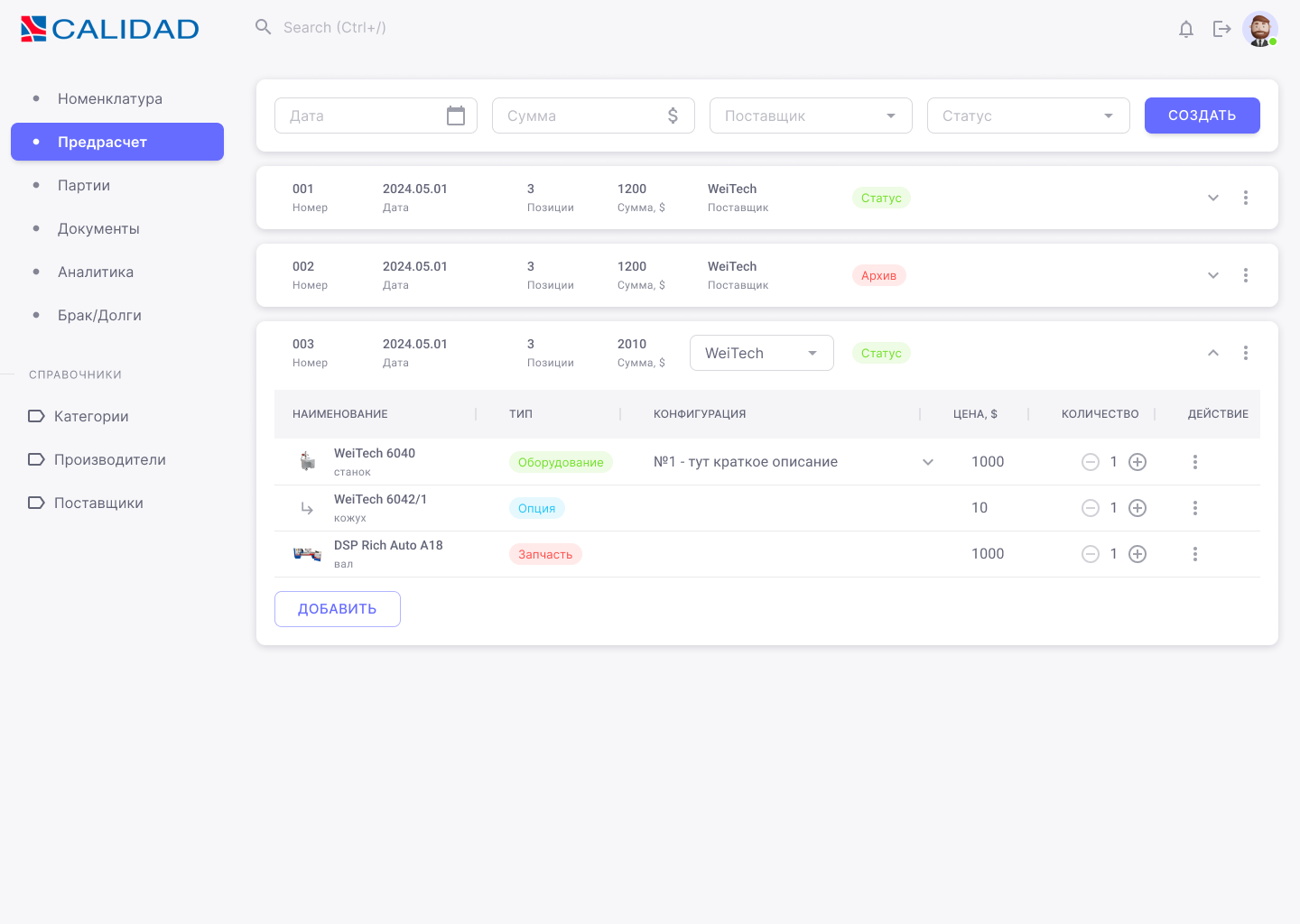
Task: Decrease quantity of WeiTech 6042/1
Action: [1091, 508]
